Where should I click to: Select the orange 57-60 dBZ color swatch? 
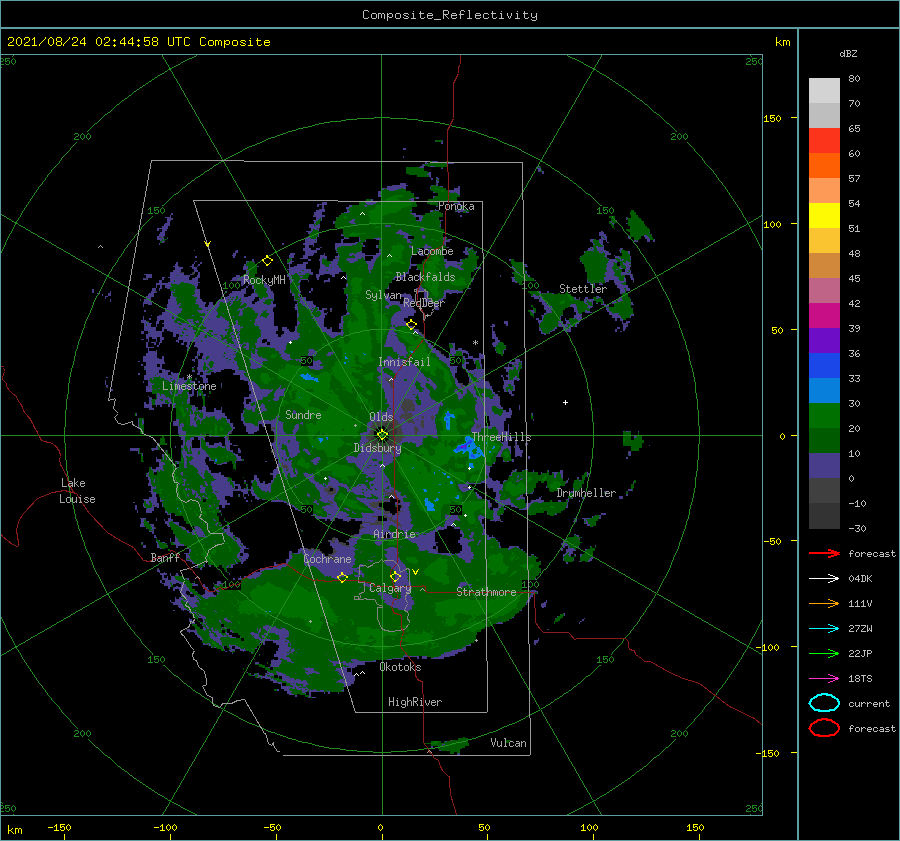tap(824, 165)
